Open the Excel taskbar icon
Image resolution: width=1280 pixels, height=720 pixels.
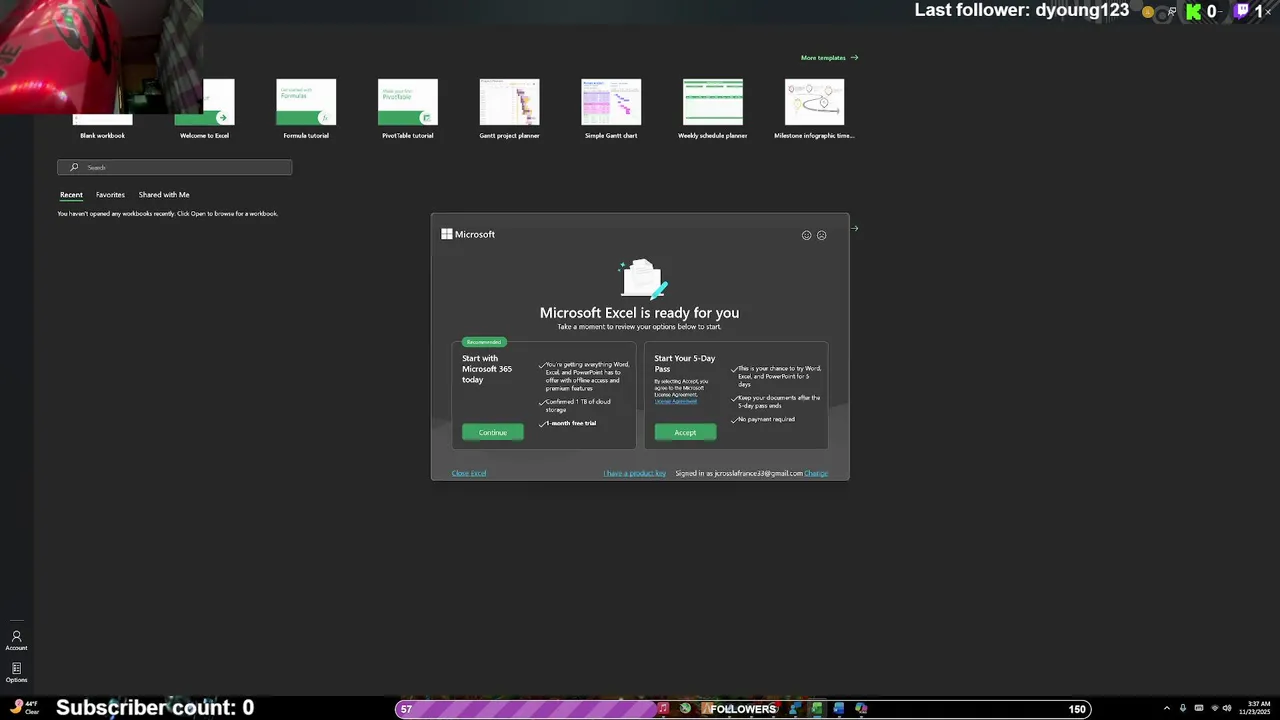click(x=817, y=709)
